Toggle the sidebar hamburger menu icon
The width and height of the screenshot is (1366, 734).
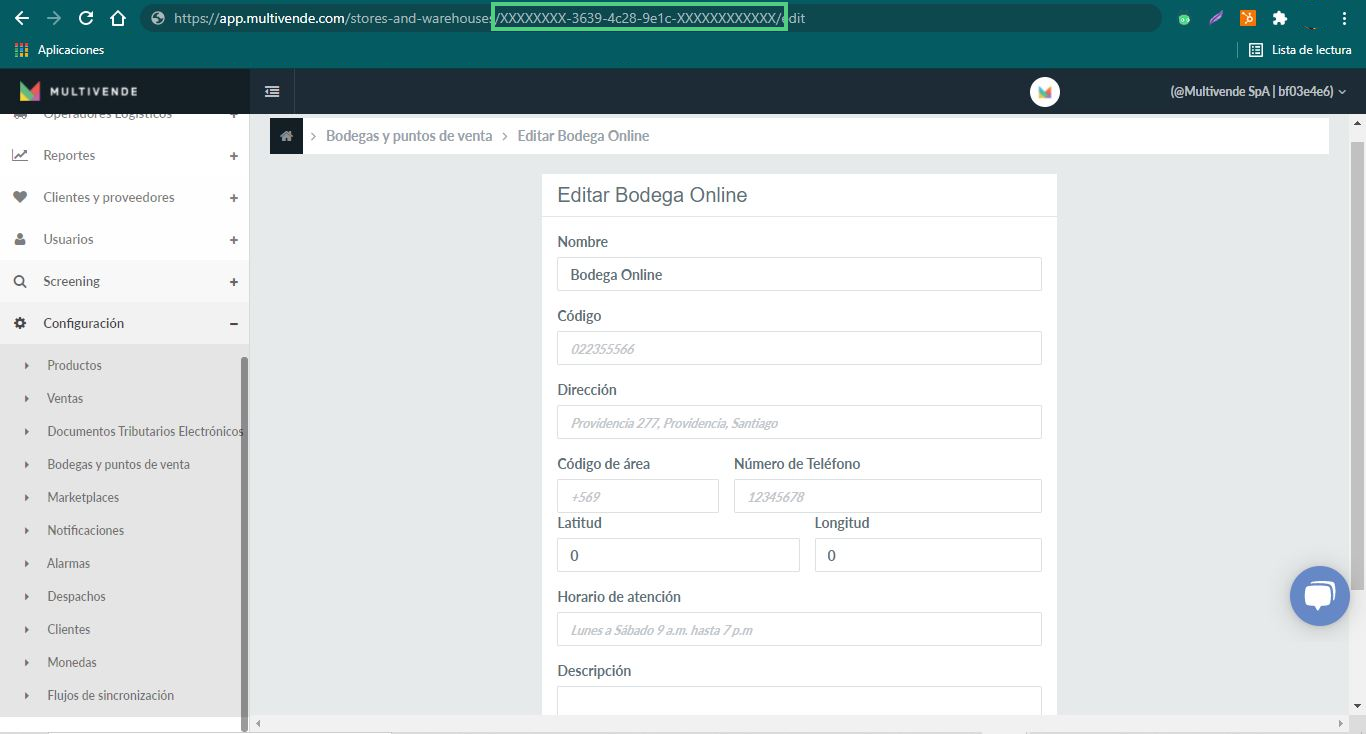click(x=272, y=92)
